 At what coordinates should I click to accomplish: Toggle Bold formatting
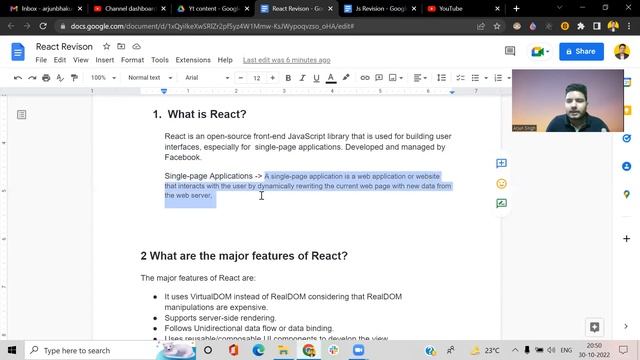click(288, 78)
